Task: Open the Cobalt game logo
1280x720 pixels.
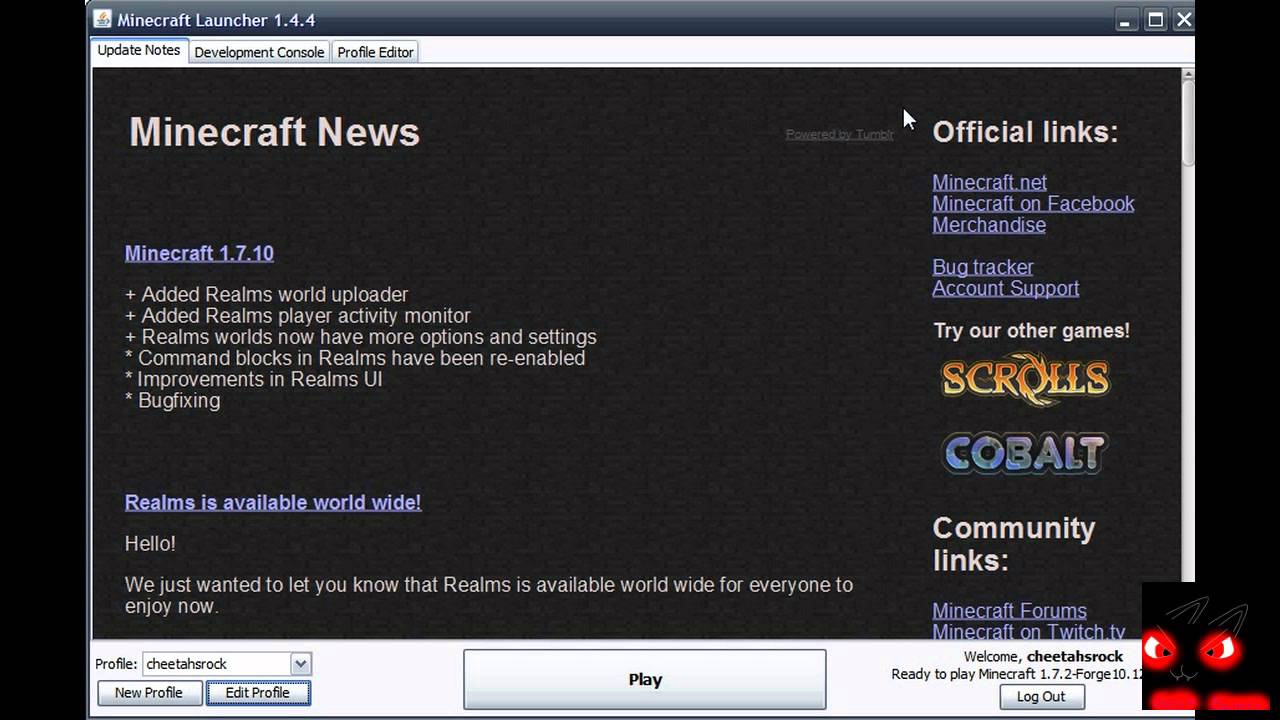Action: pyautogui.click(x=1025, y=453)
